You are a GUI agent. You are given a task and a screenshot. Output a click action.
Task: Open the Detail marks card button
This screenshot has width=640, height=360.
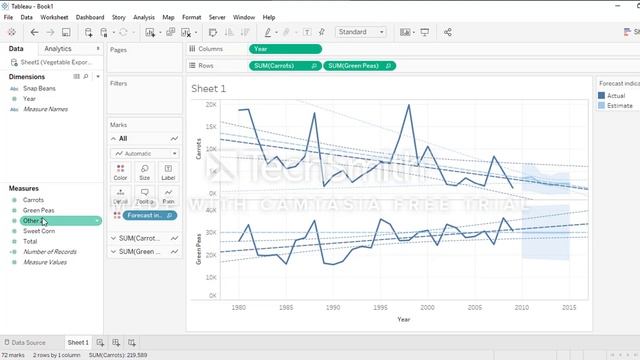click(120, 196)
